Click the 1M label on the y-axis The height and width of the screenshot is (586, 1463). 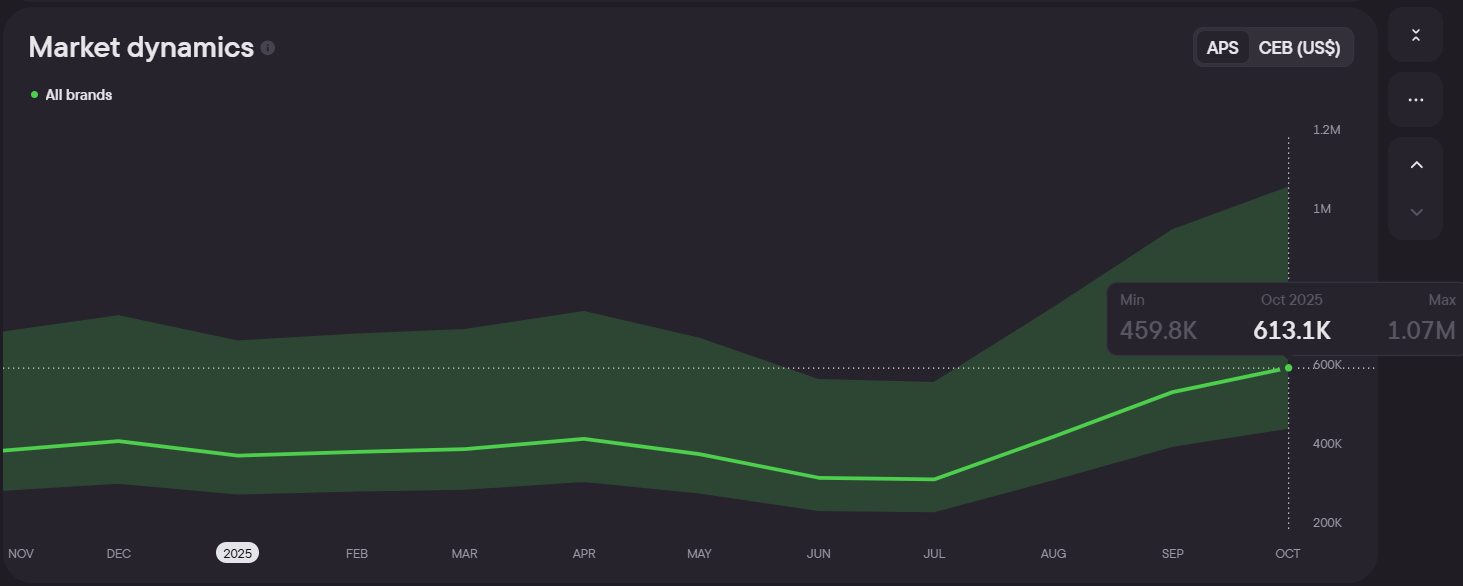(x=1322, y=209)
